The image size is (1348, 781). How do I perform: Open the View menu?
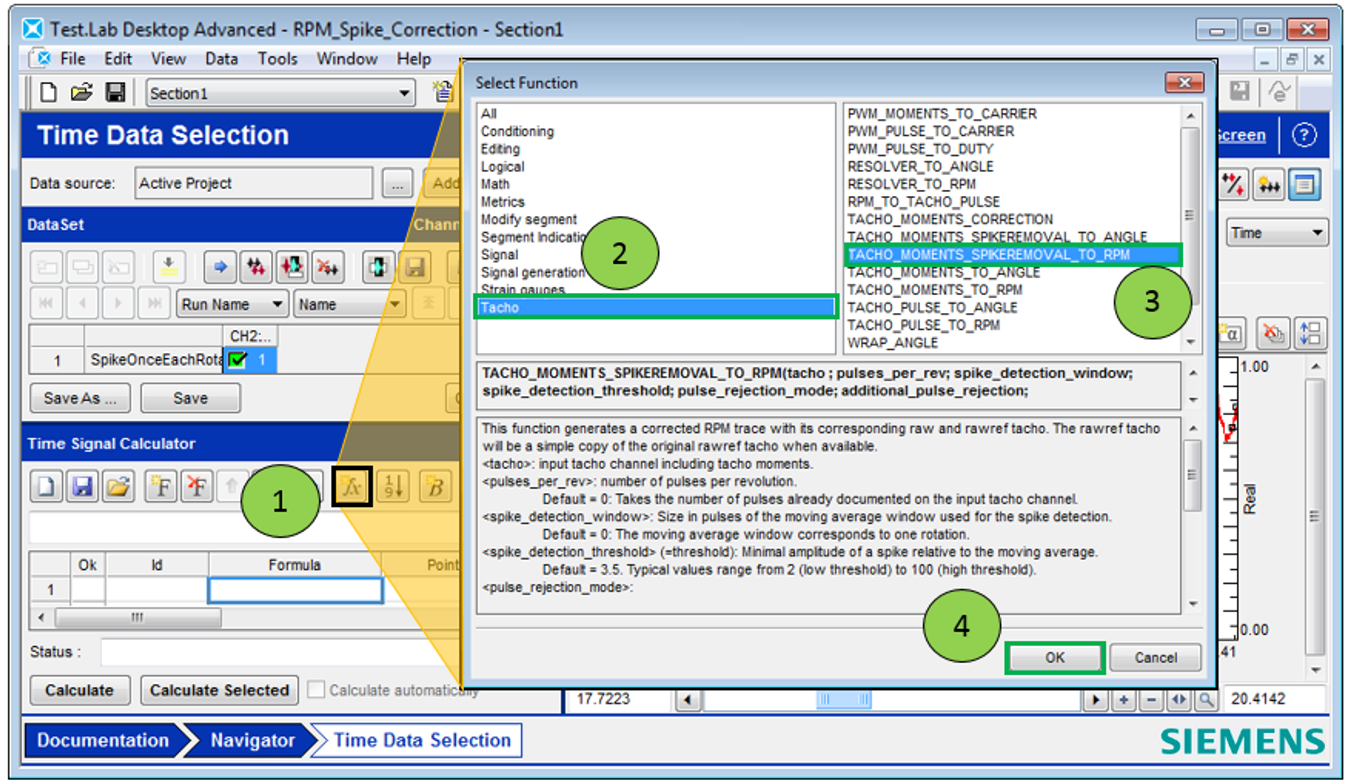coord(168,59)
